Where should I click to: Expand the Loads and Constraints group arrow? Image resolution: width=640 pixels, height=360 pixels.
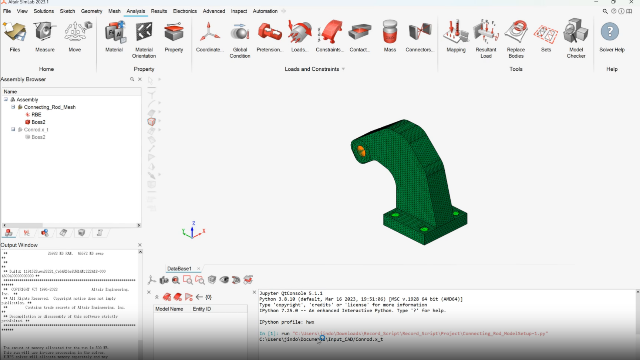tap(343, 69)
